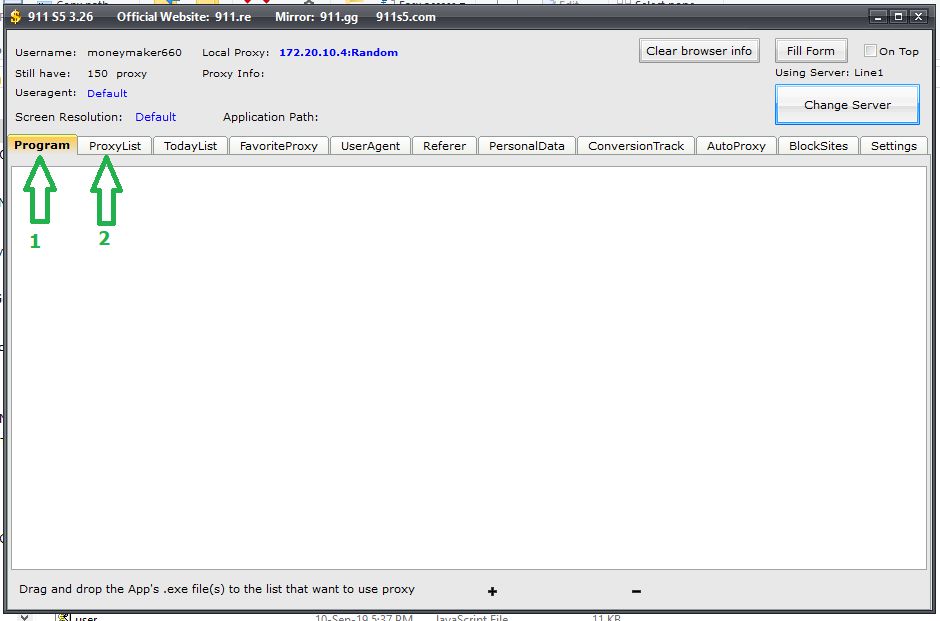Open the ConversionTrack tab
940x621 pixels.
[636, 146]
